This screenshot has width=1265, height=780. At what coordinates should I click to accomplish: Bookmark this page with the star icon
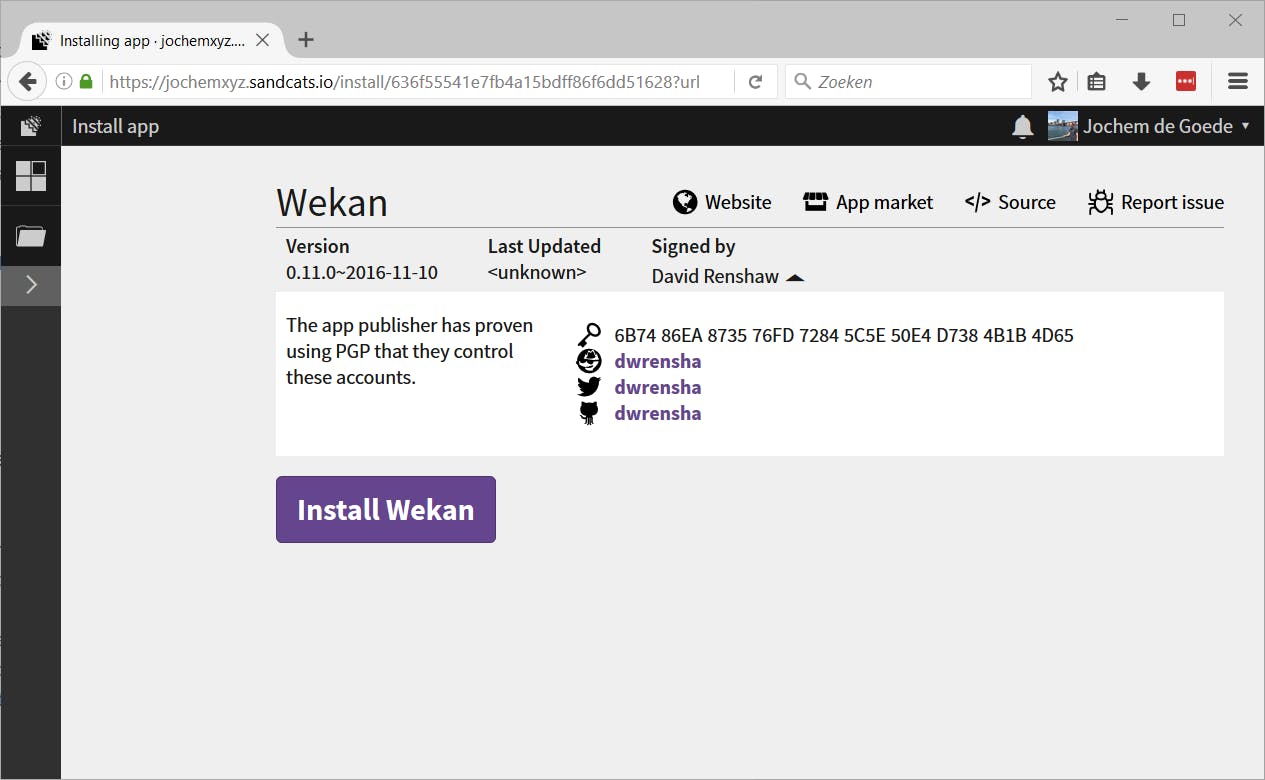(1058, 82)
